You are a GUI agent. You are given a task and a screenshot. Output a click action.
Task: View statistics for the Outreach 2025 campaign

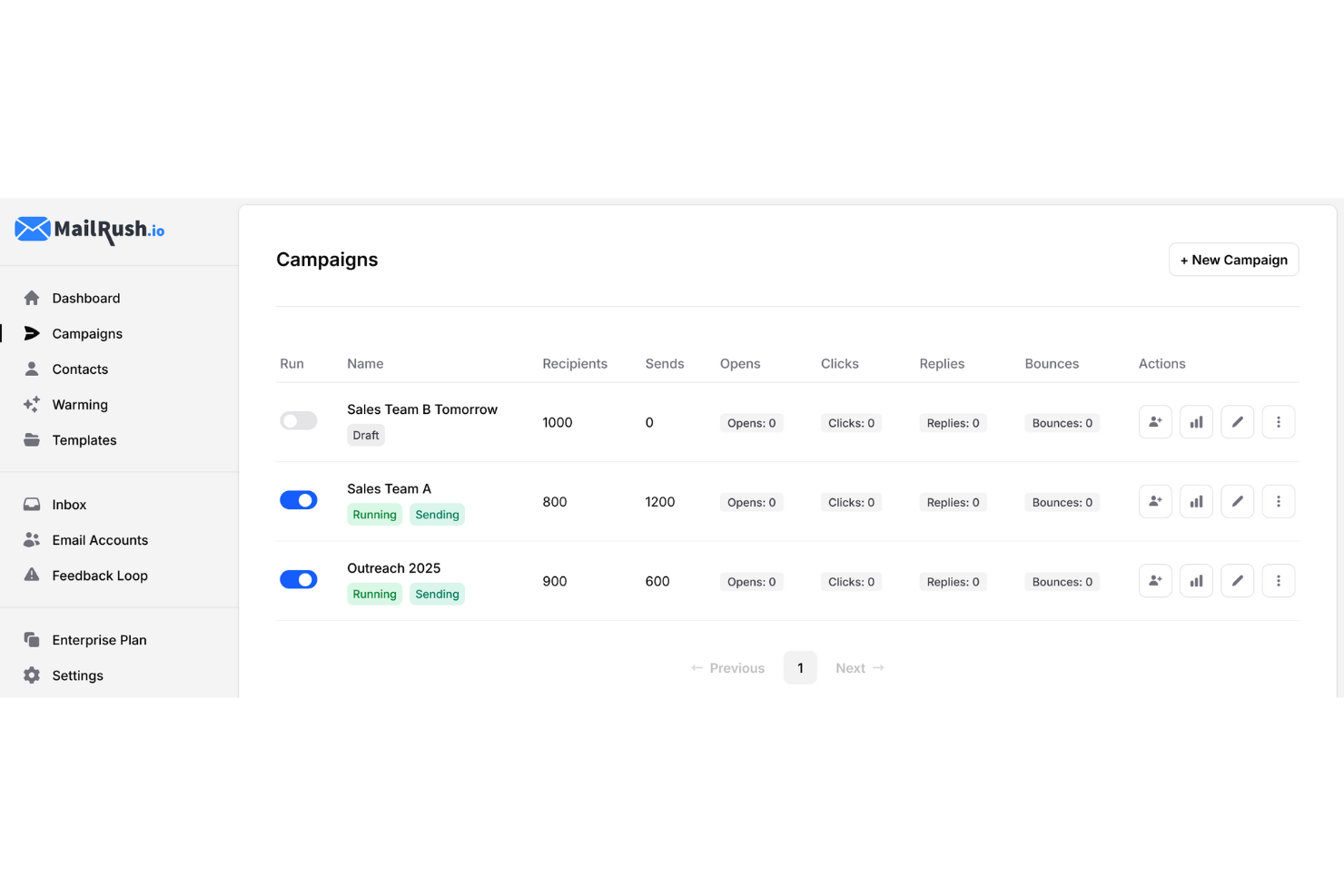[x=1196, y=580]
